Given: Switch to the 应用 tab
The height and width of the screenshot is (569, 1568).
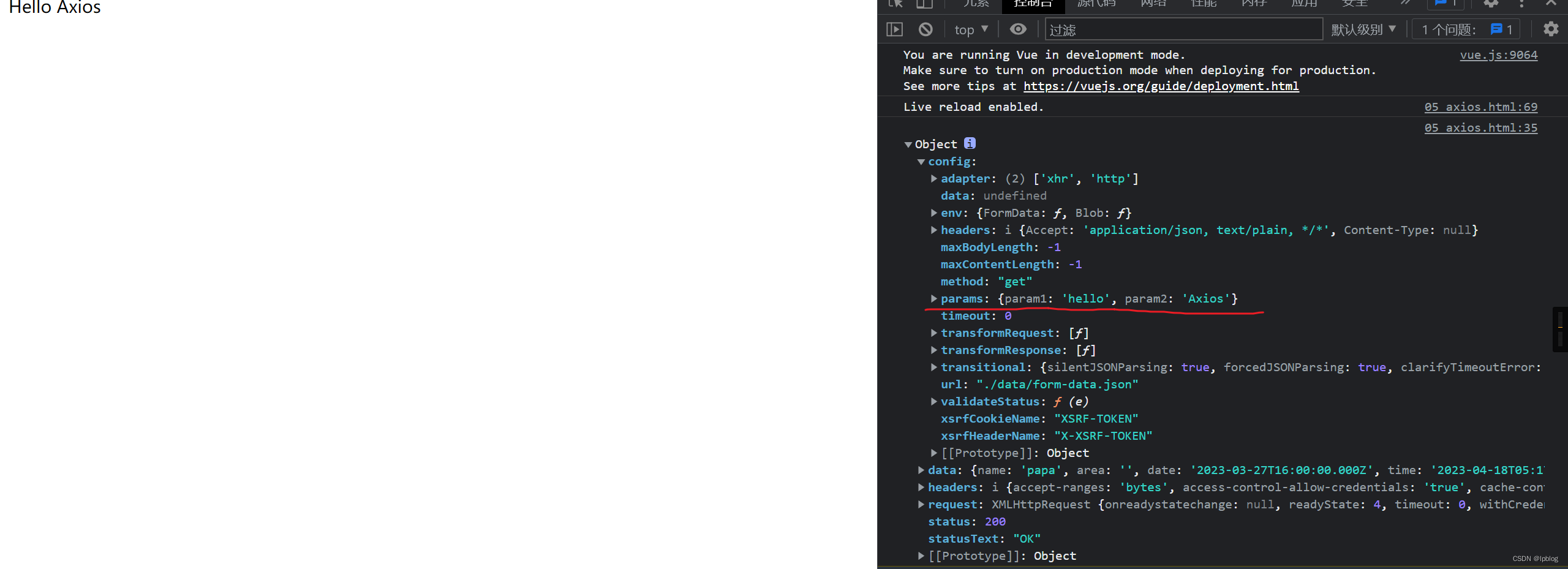Looking at the screenshot, I should pos(1304,3).
